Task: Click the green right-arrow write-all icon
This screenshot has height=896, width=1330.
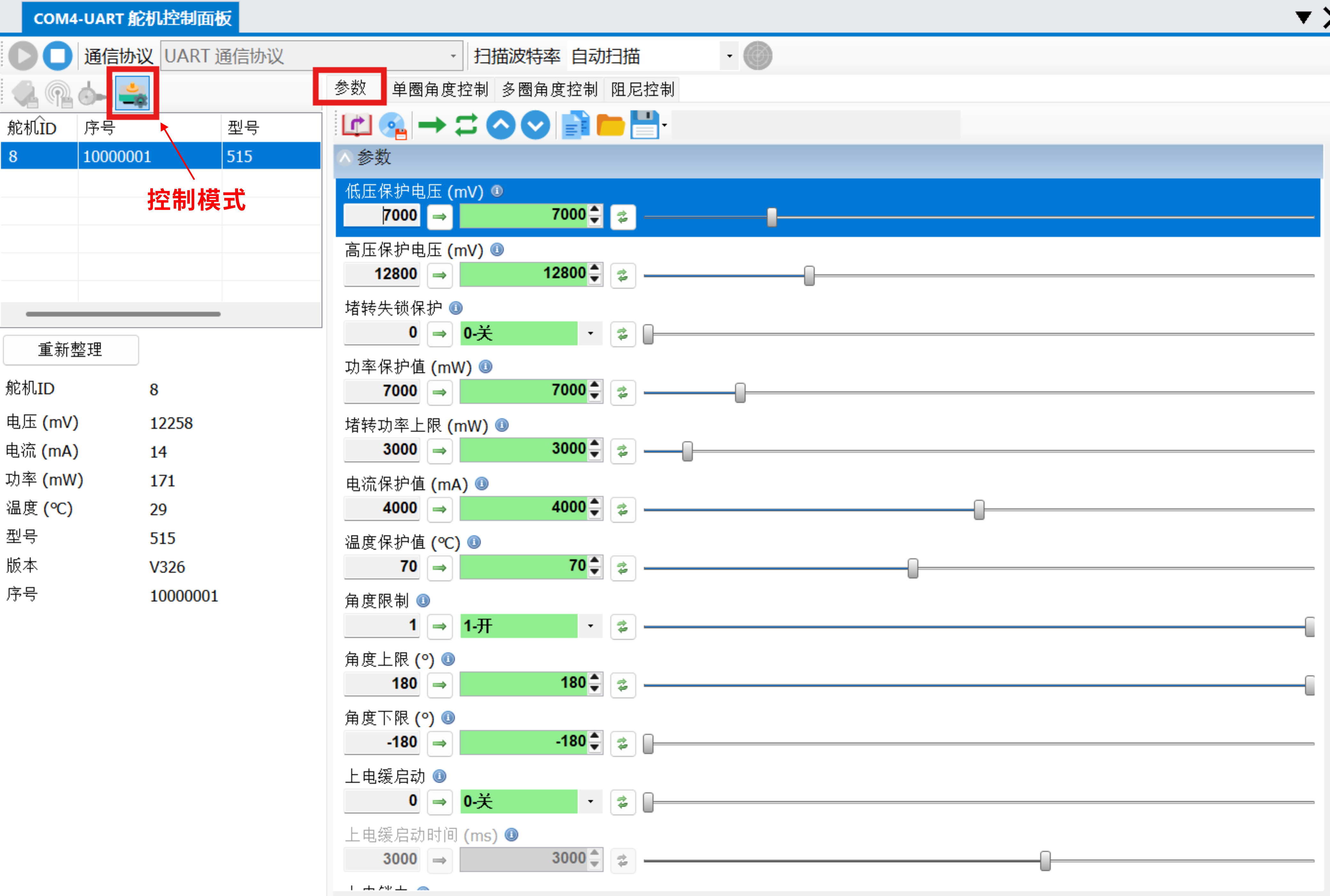Action: tap(432, 124)
